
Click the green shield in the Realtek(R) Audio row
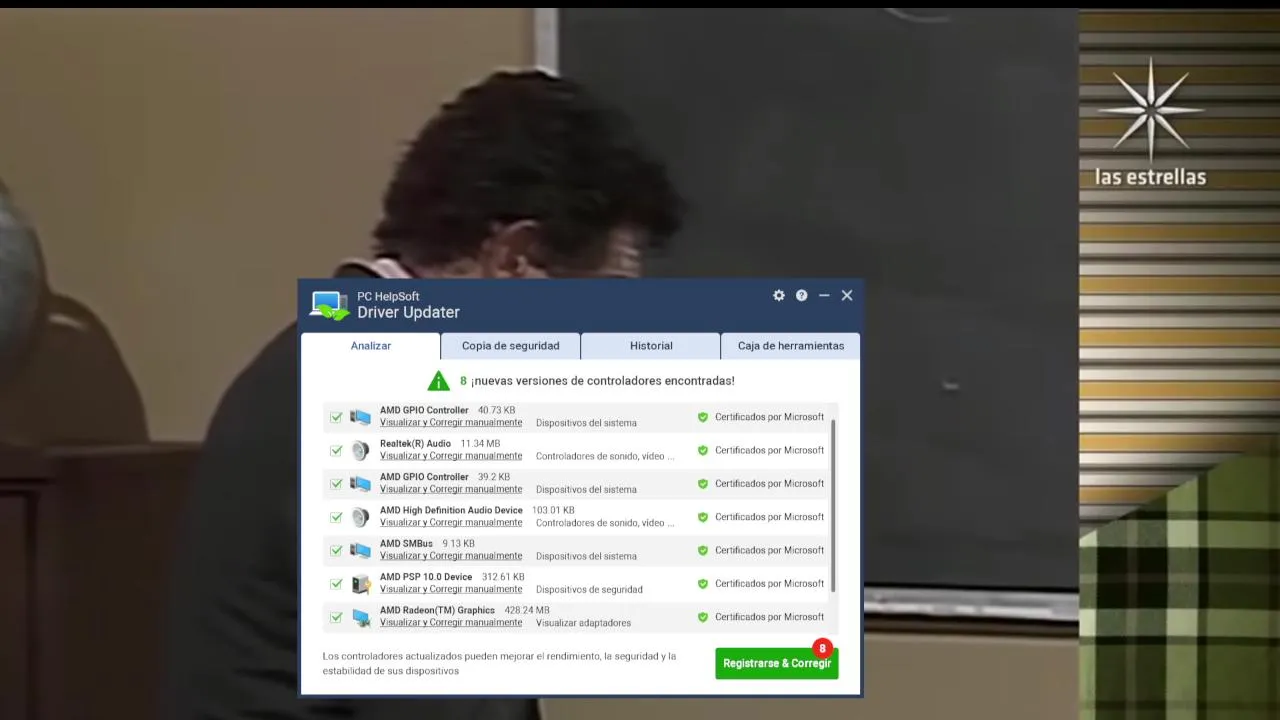[x=703, y=450]
